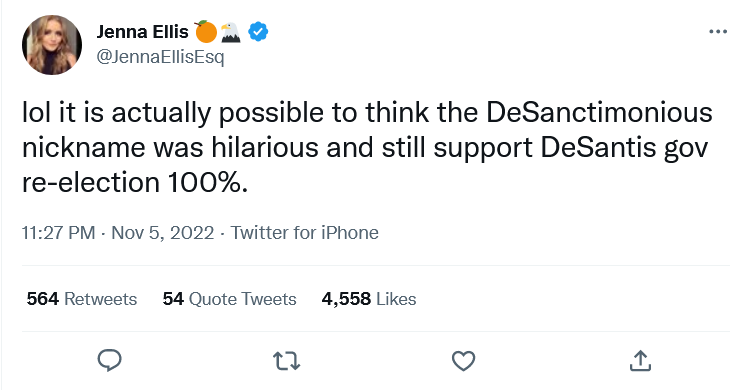748x390 pixels.
Task: Open the Twitter for iPhone source link
Action: pos(304,233)
